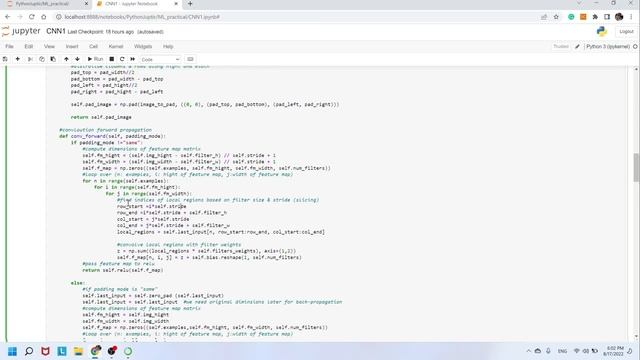This screenshot has height=360, width=640.
Task: Show hidden system tray icons
Action: [x=529, y=351]
